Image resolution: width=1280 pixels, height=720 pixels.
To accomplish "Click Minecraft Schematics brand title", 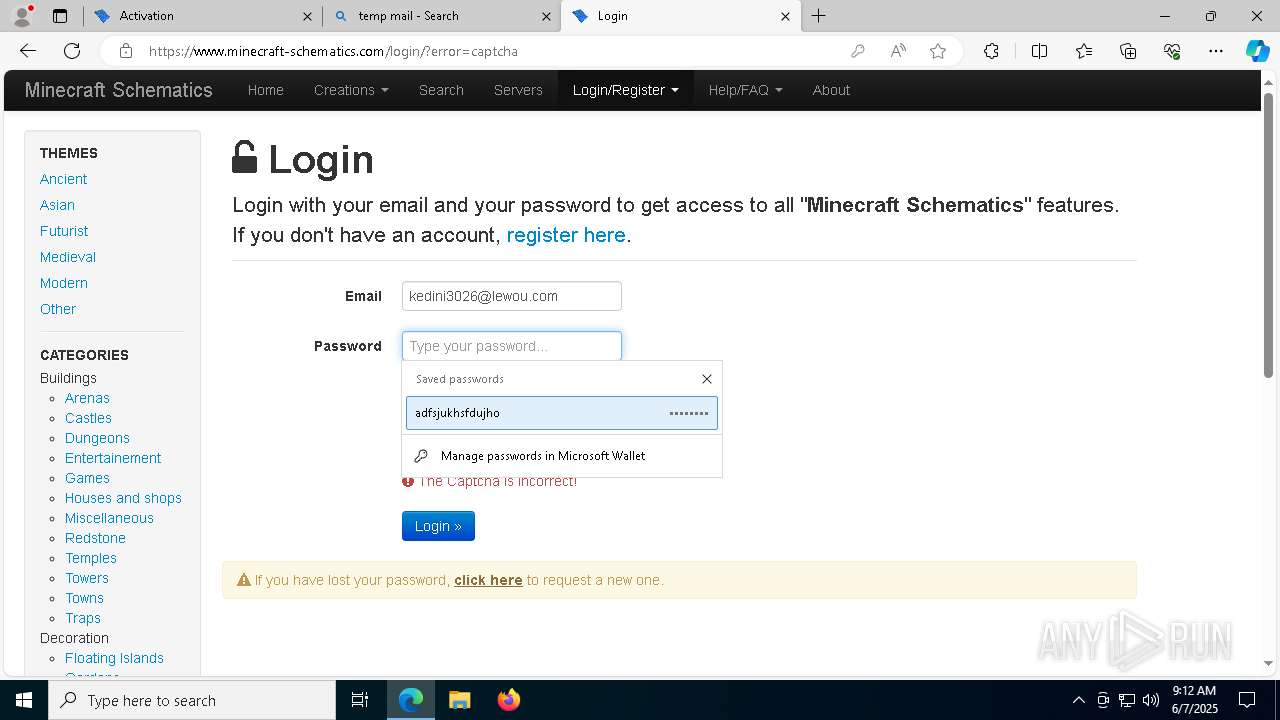I will pyautogui.click(x=119, y=90).
